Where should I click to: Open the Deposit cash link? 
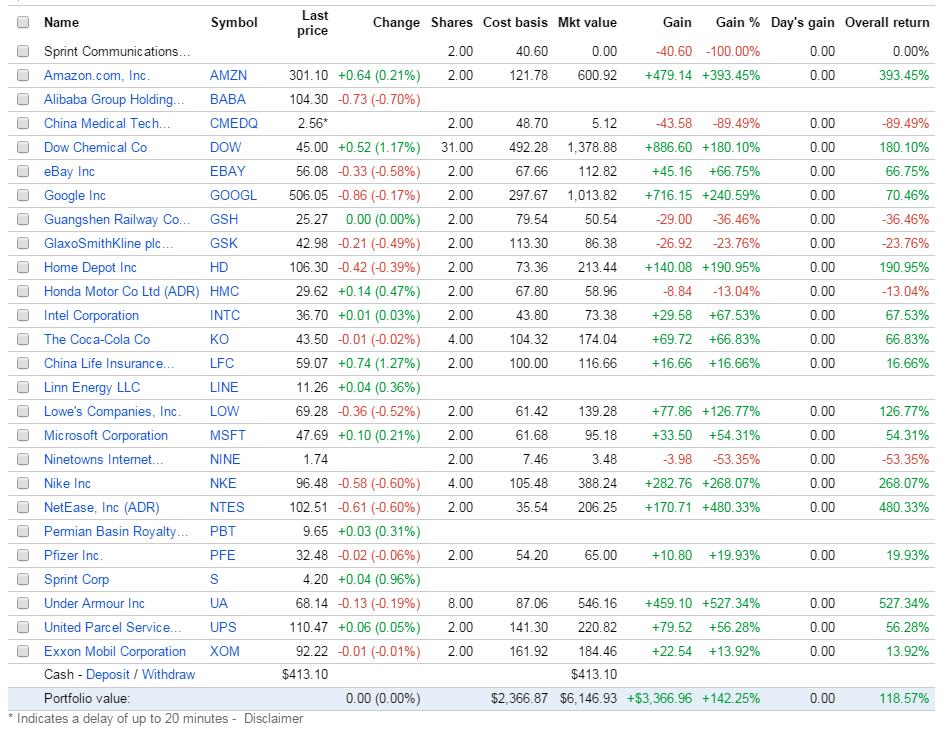pos(108,675)
